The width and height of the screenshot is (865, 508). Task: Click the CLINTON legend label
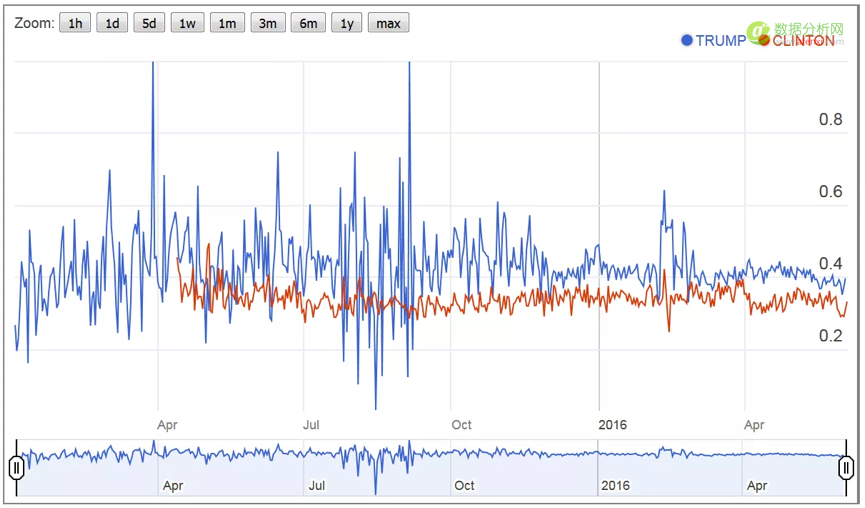tap(803, 41)
